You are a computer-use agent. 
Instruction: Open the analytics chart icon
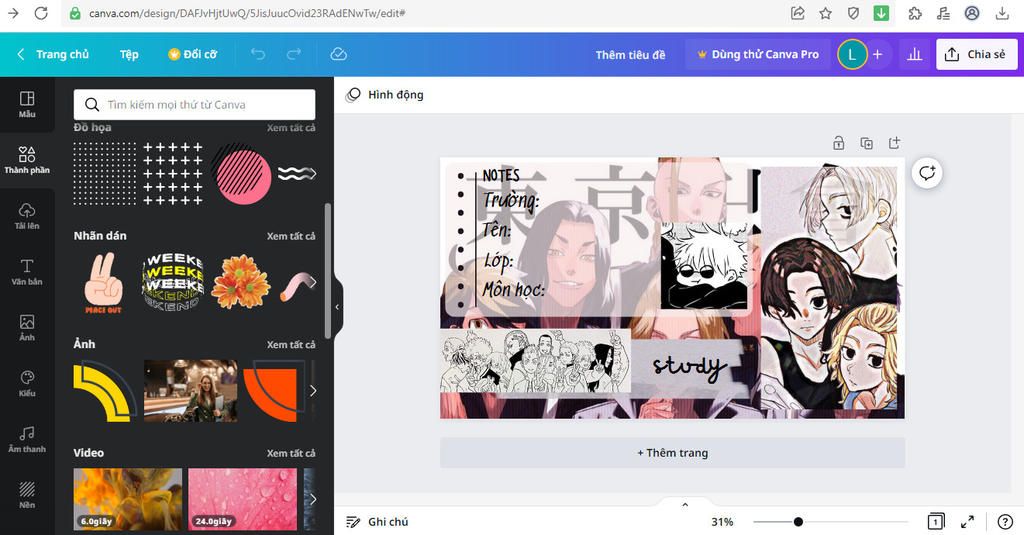[x=914, y=55]
